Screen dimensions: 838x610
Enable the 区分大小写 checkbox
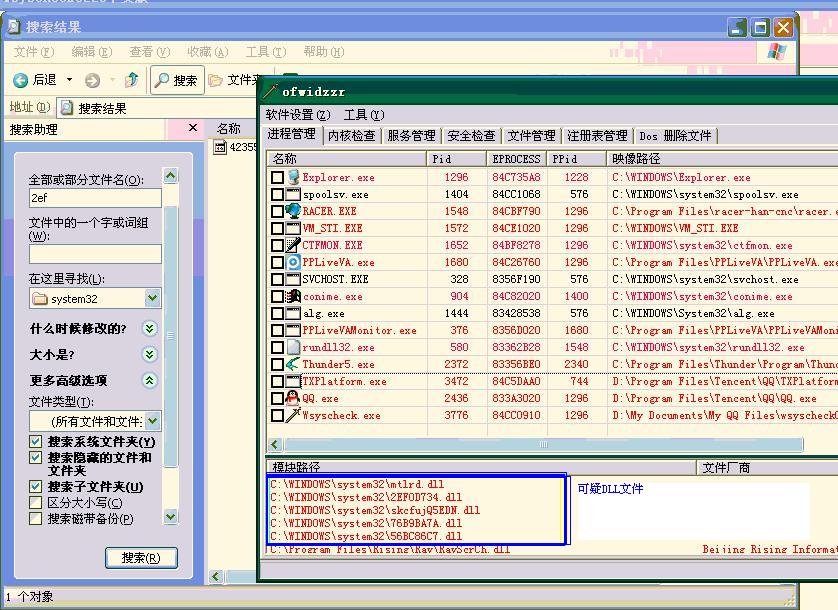tap(36, 503)
